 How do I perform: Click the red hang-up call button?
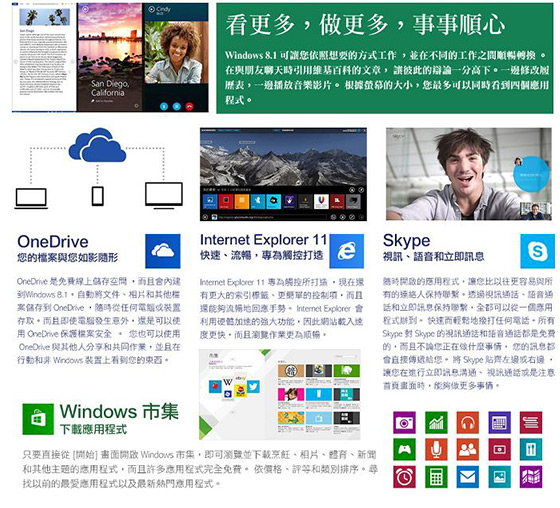tap(190, 106)
